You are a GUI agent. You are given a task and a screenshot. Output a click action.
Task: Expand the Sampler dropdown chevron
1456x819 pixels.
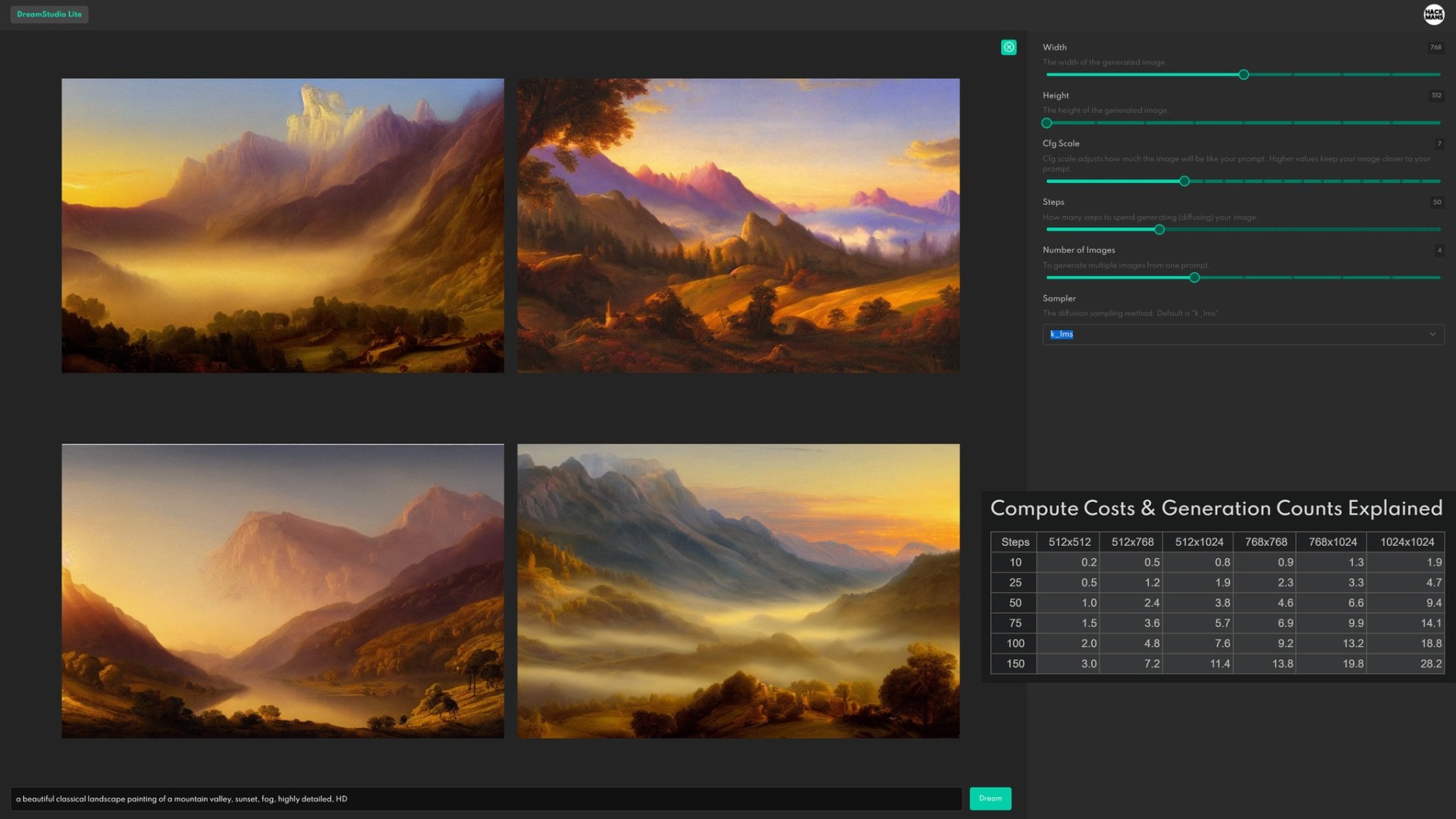(x=1432, y=334)
